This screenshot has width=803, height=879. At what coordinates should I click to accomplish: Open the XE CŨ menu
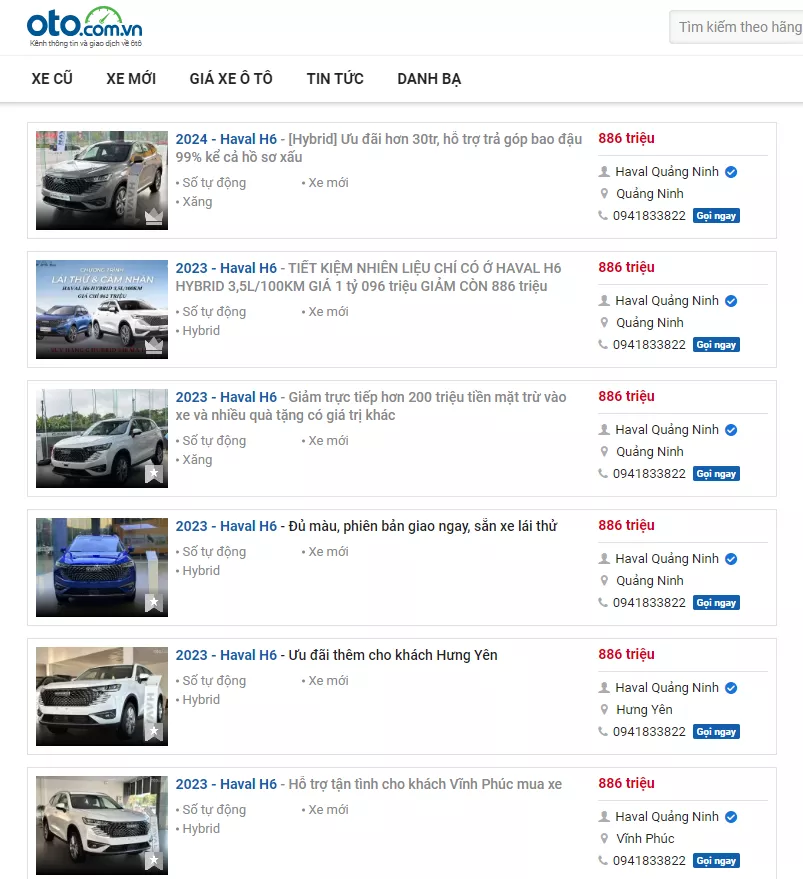(x=52, y=78)
